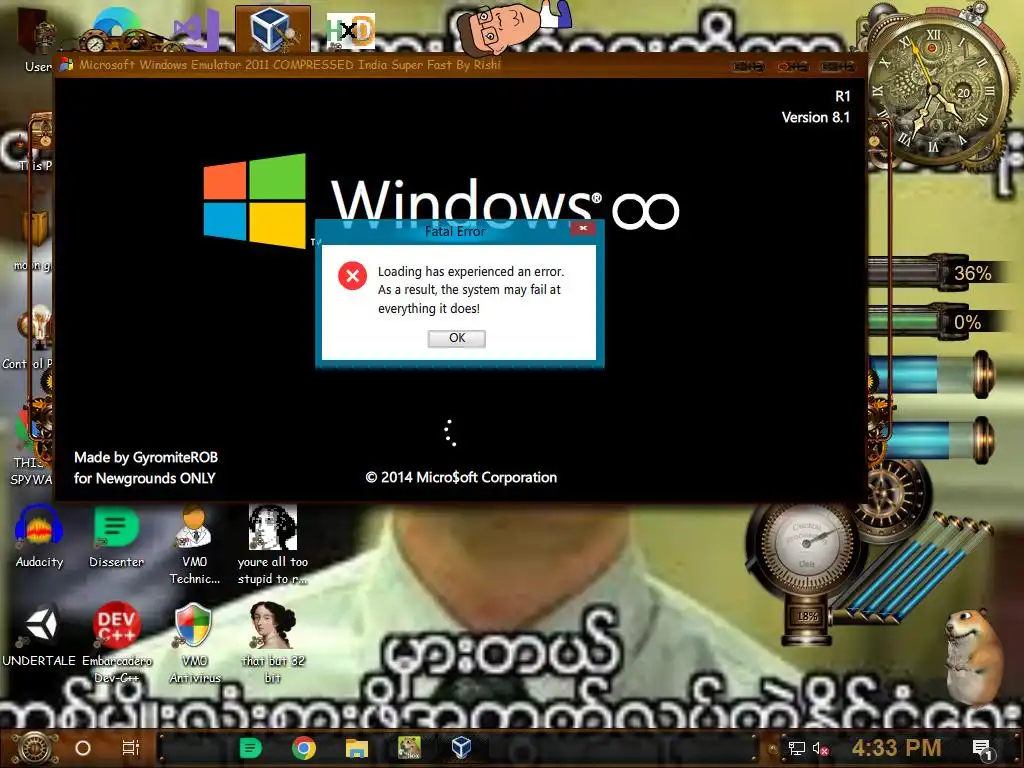Open File Explorer from taskbar
The width and height of the screenshot is (1024, 768).
357,748
